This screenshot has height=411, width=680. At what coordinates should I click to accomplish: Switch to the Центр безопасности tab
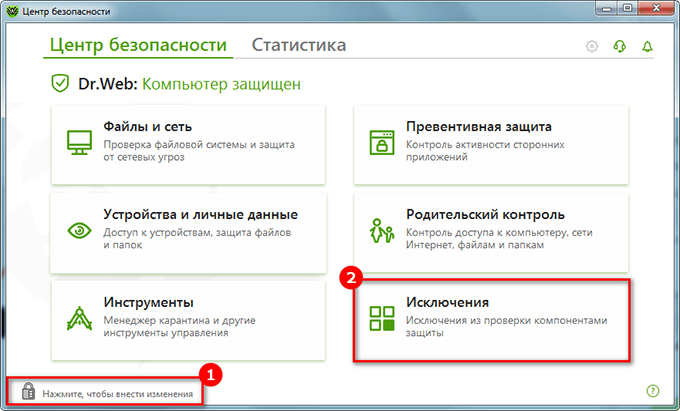(138, 45)
